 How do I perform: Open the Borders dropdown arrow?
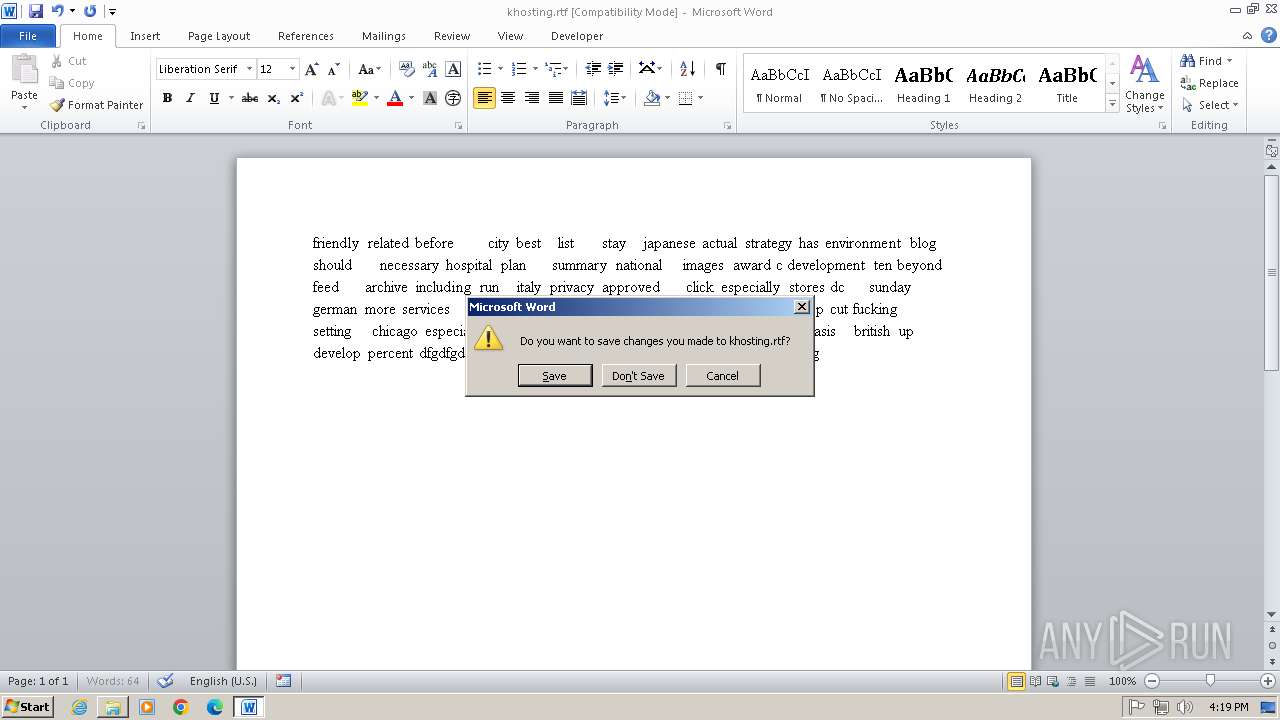point(700,98)
